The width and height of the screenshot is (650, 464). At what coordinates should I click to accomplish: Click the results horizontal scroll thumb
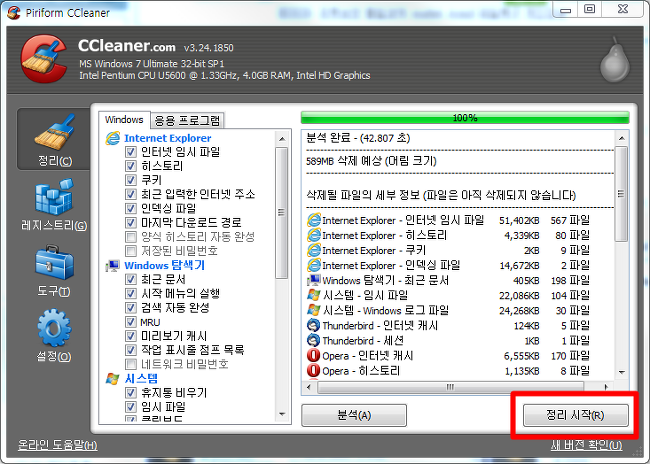(451, 387)
